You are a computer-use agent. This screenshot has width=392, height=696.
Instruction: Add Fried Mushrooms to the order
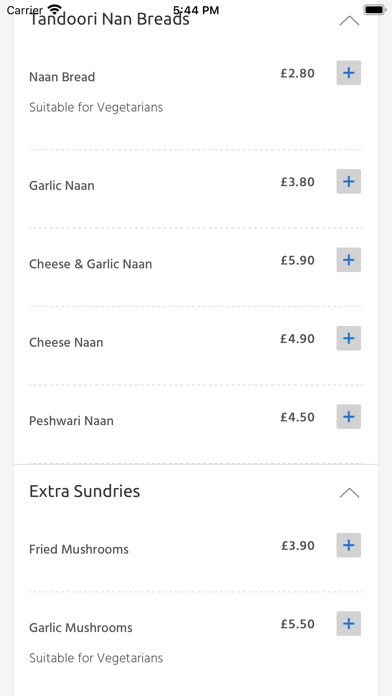pos(348,546)
